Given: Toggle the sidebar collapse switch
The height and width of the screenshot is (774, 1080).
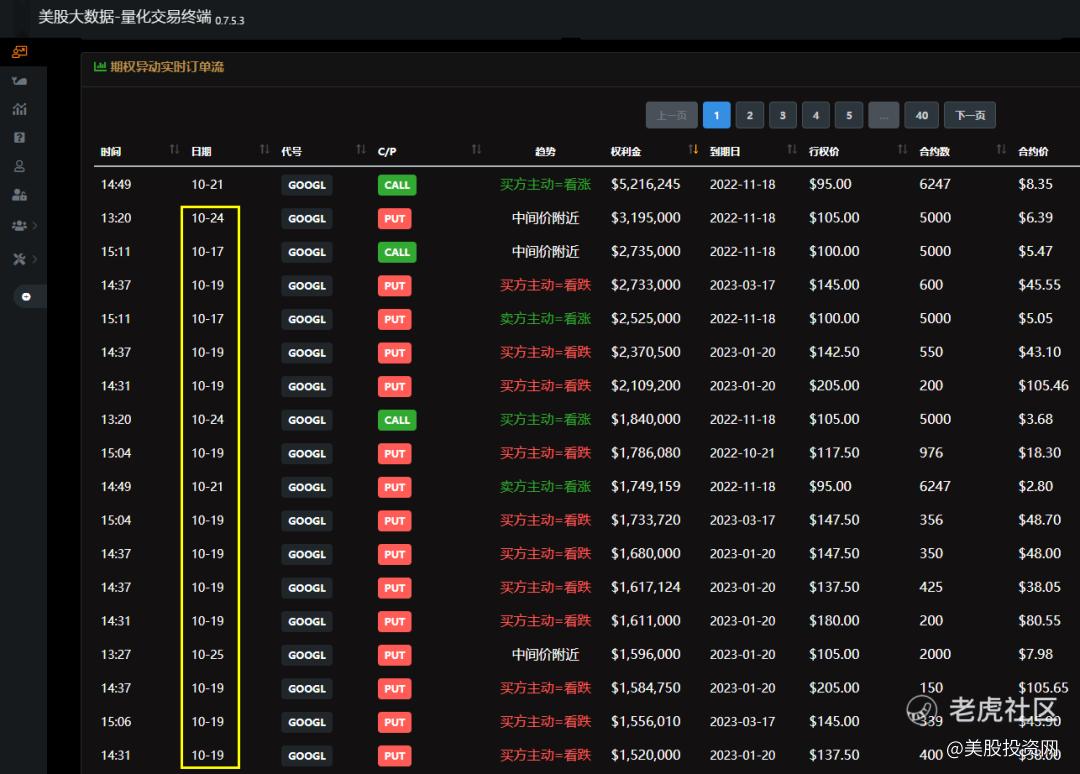Looking at the screenshot, I should pos(26,297).
